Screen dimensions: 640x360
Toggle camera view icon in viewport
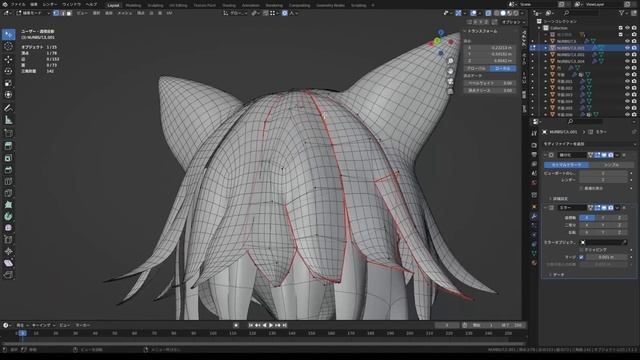click(451, 81)
